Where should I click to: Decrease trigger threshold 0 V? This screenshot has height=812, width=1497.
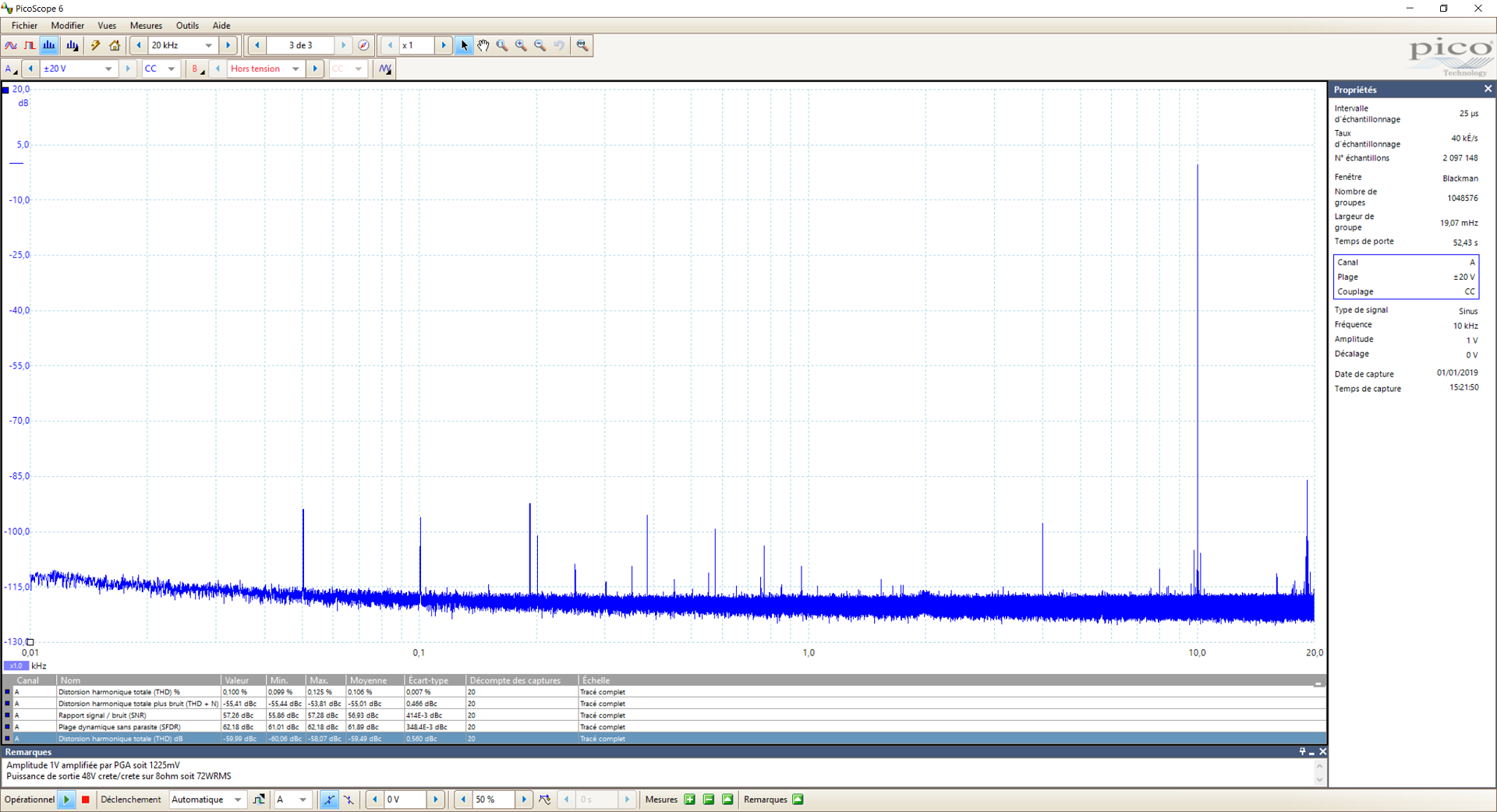(x=374, y=800)
